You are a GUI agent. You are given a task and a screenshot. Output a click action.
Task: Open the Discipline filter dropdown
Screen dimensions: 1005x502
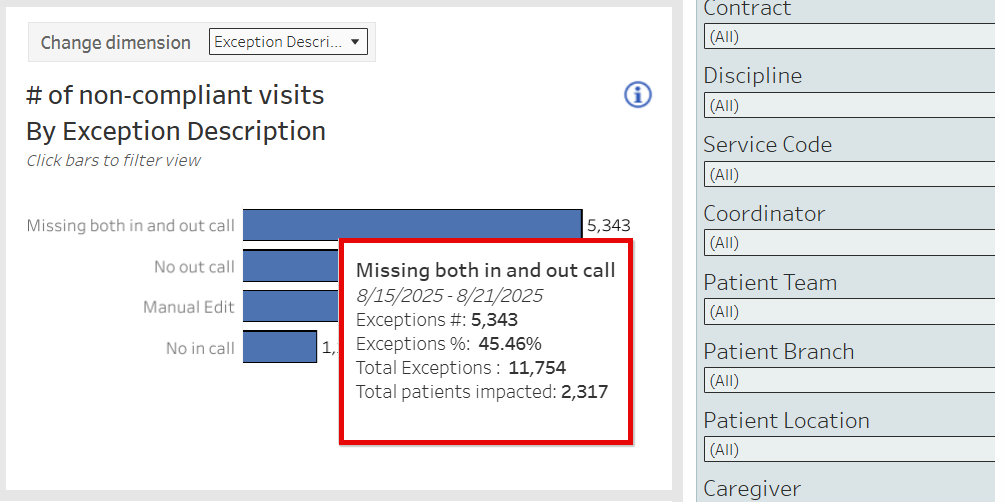(850, 105)
